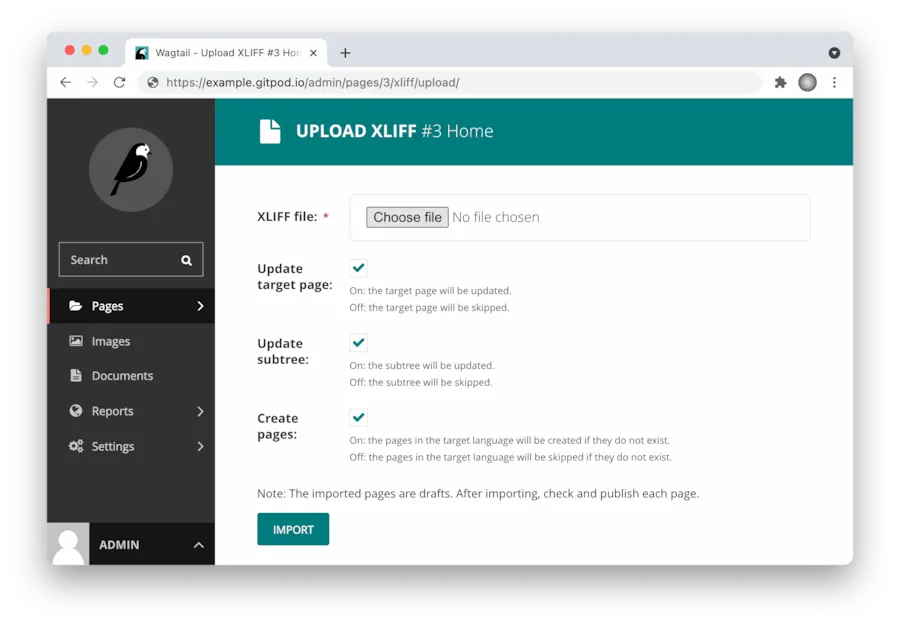Open the browser extensions puzzle icon
The width and height of the screenshot is (900, 627).
click(780, 83)
